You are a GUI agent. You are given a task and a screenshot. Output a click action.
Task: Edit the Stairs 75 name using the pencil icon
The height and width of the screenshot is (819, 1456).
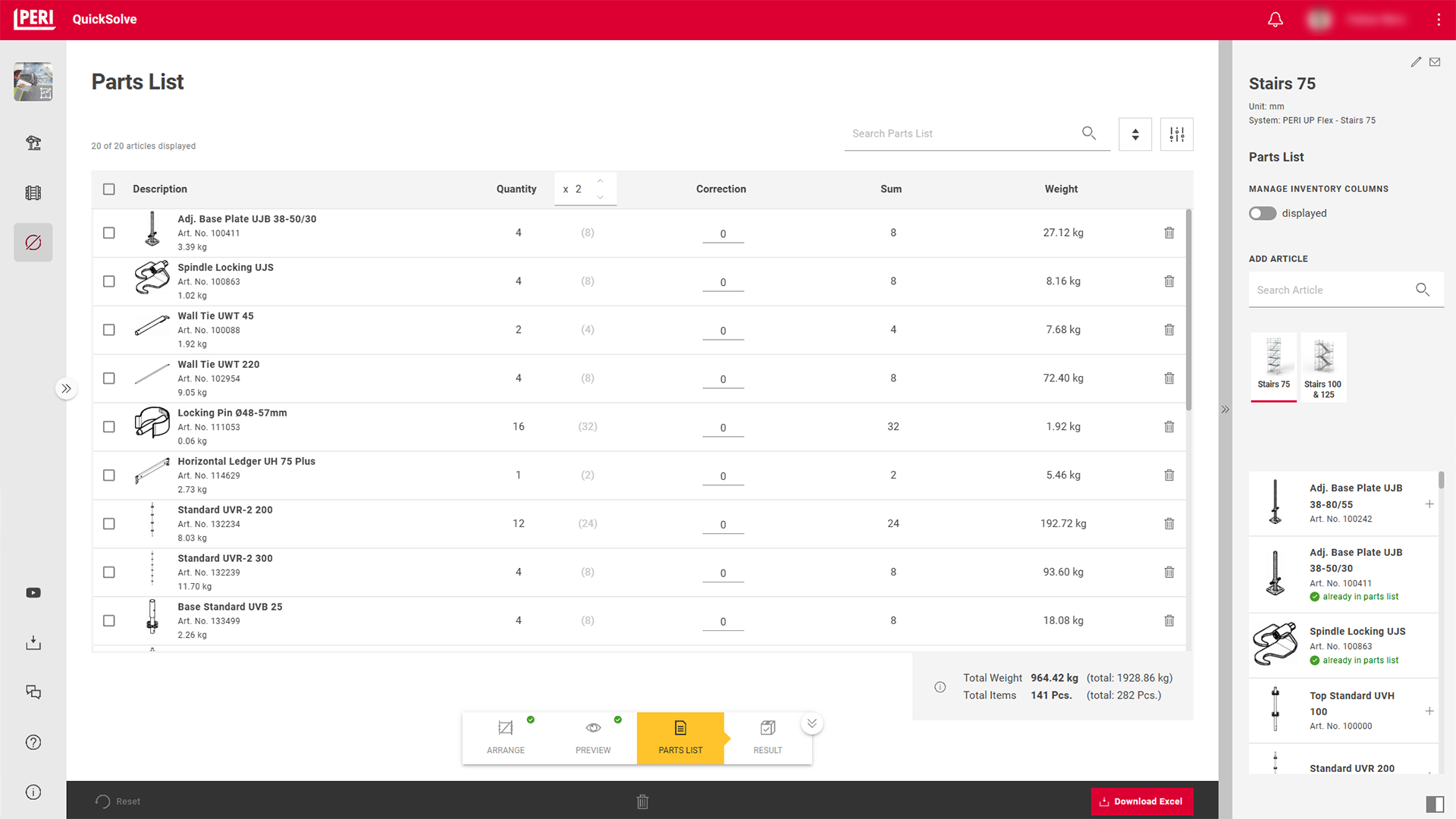pyautogui.click(x=1415, y=61)
